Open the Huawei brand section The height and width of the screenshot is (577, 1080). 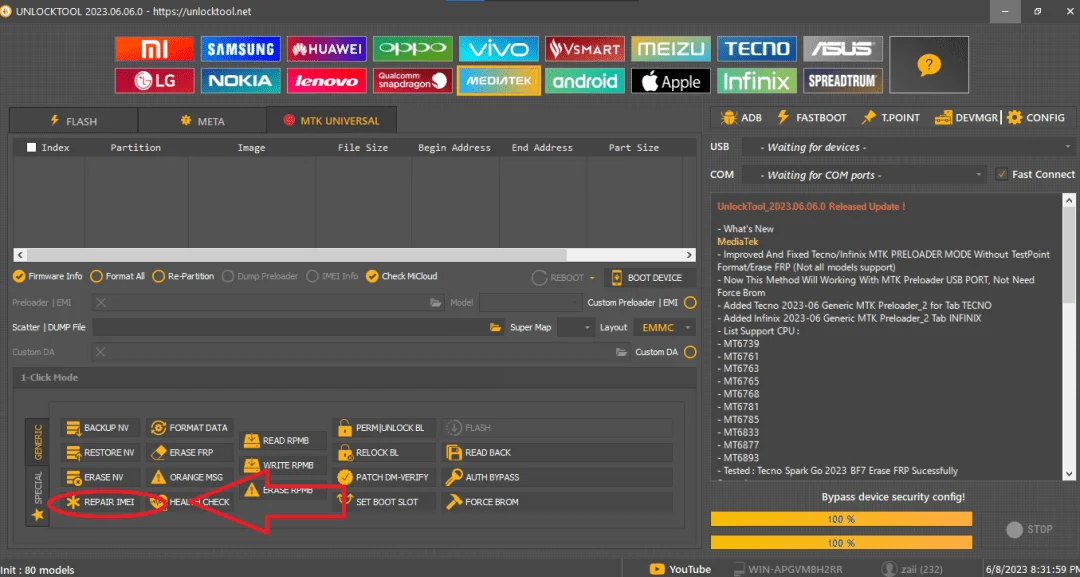point(326,48)
